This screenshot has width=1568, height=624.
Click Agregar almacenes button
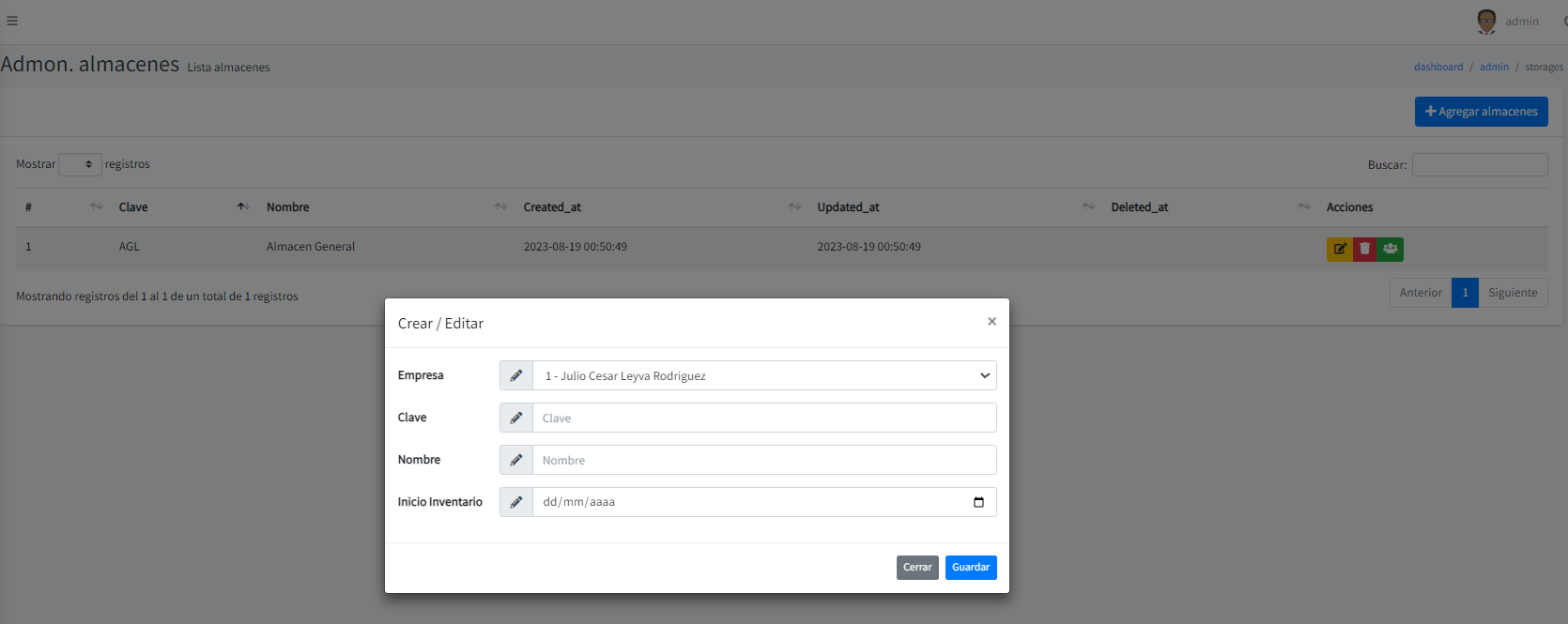point(1481,112)
